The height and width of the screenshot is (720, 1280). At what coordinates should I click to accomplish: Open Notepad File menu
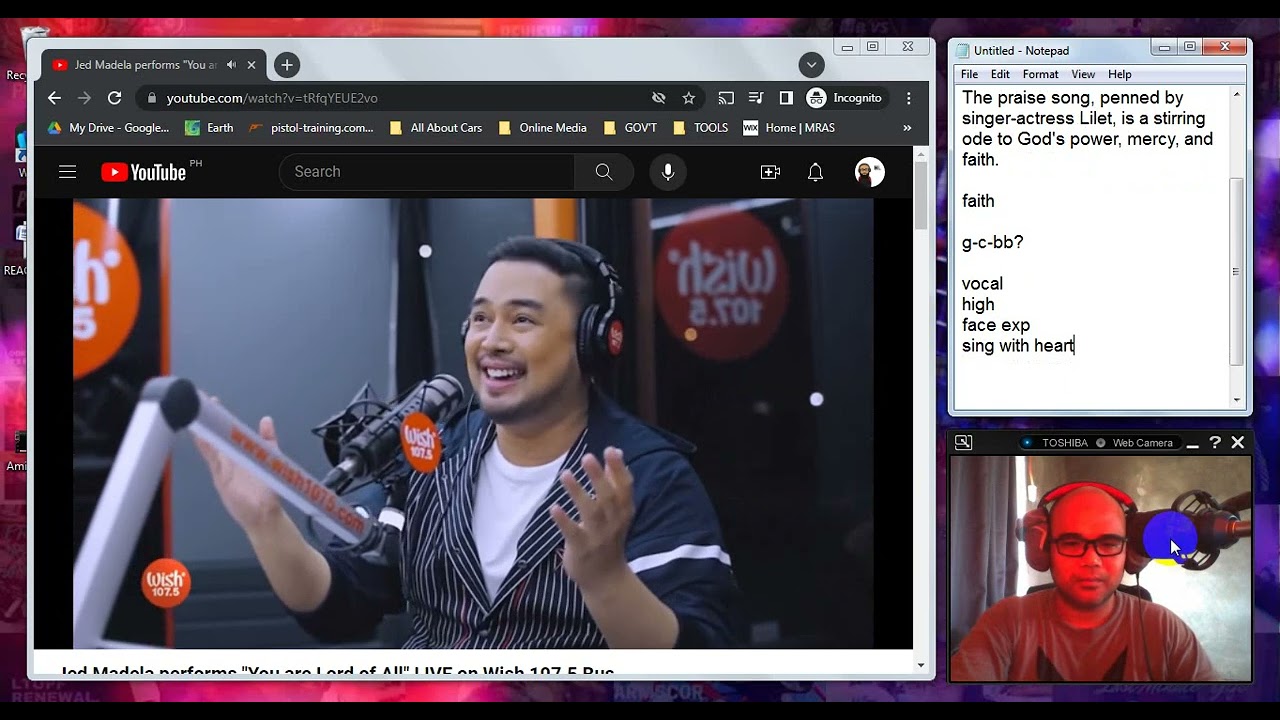(x=969, y=74)
